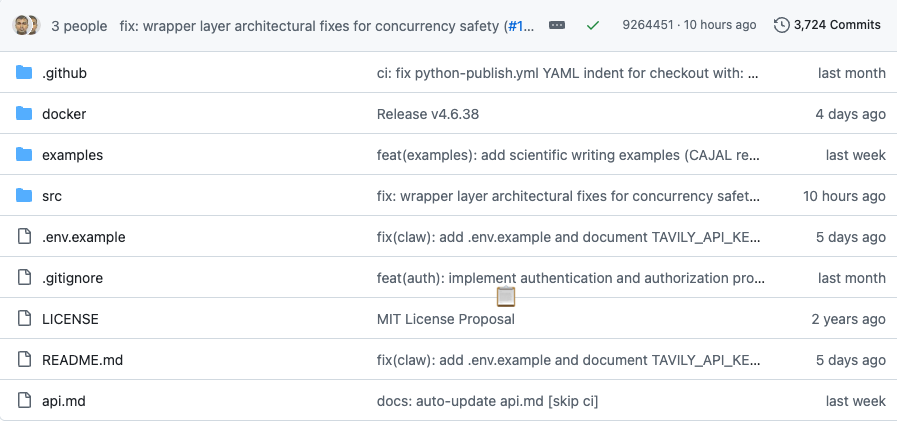Click the commit history clock icon
Screen dimensions: 897x421
tap(781, 25)
